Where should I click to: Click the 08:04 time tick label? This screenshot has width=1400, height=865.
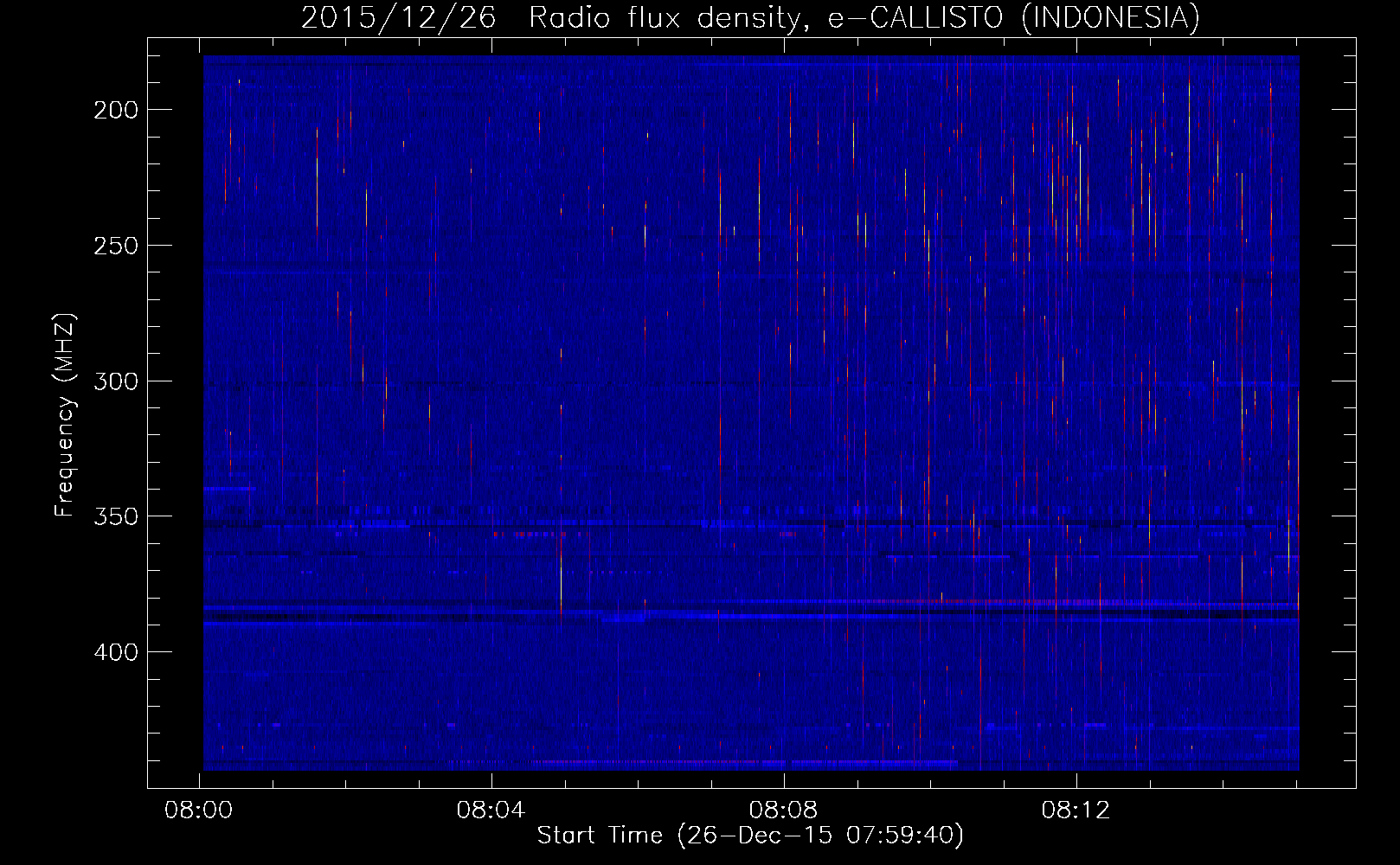coord(491,811)
